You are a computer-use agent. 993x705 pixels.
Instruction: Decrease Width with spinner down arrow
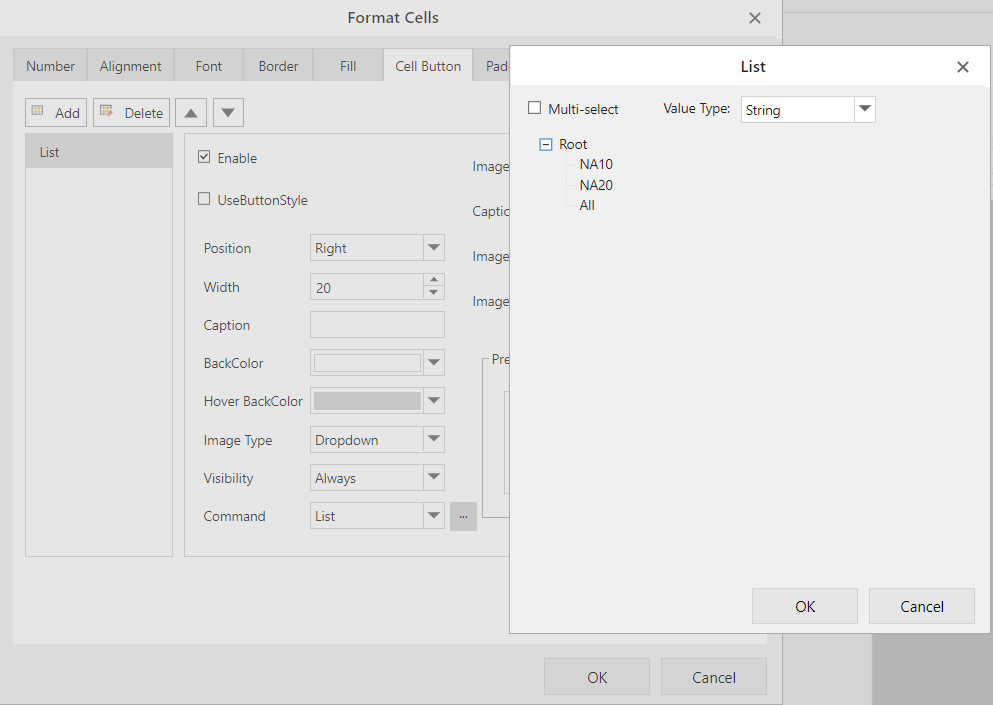click(433, 293)
